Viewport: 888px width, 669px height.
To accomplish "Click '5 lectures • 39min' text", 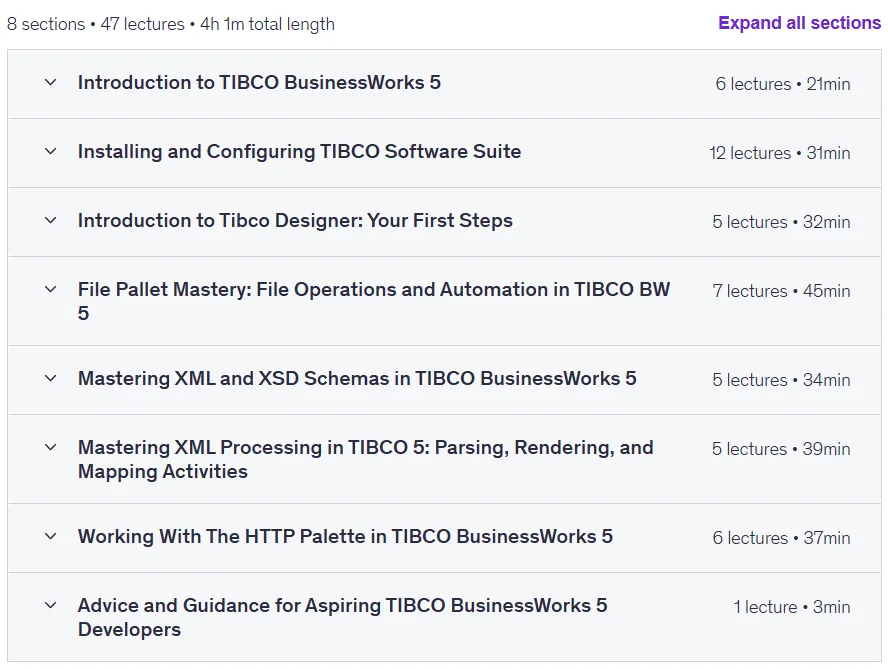I will (x=781, y=450).
